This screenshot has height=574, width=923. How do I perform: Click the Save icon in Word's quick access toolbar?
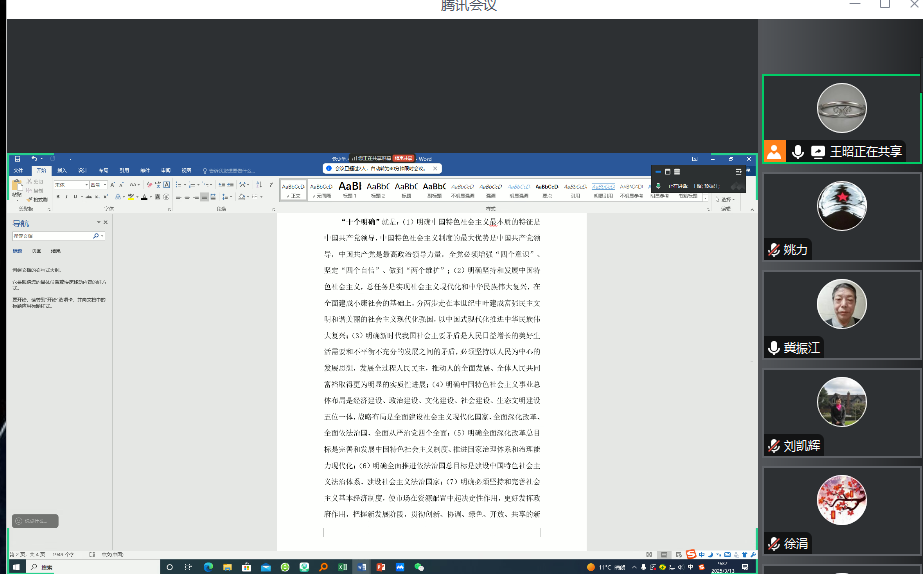(18, 159)
